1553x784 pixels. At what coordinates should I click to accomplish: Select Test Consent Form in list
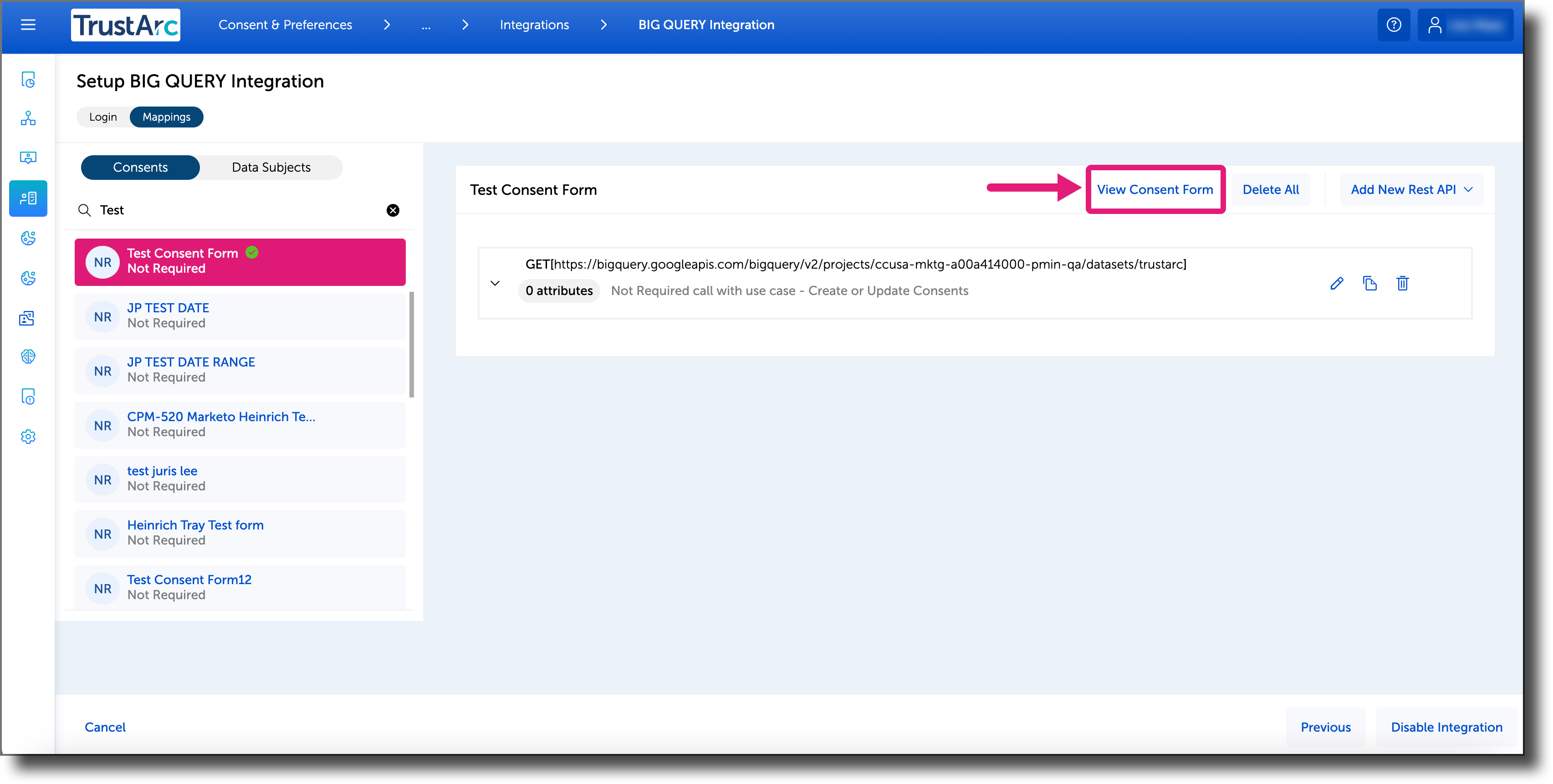pos(240,262)
